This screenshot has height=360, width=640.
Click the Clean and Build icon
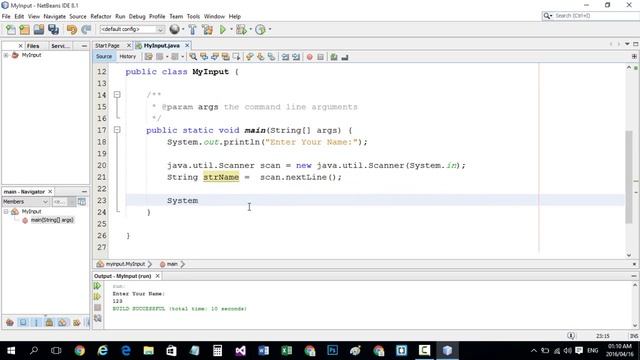[207, 29]
